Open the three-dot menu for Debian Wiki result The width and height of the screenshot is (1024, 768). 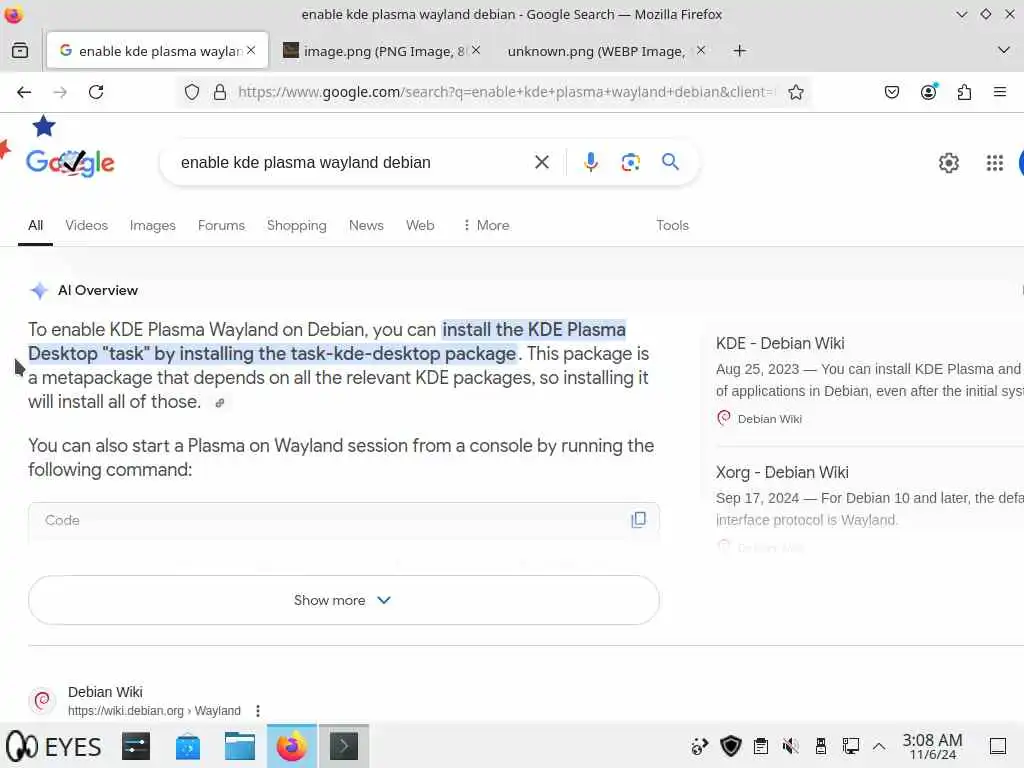(x=258, y=711)
